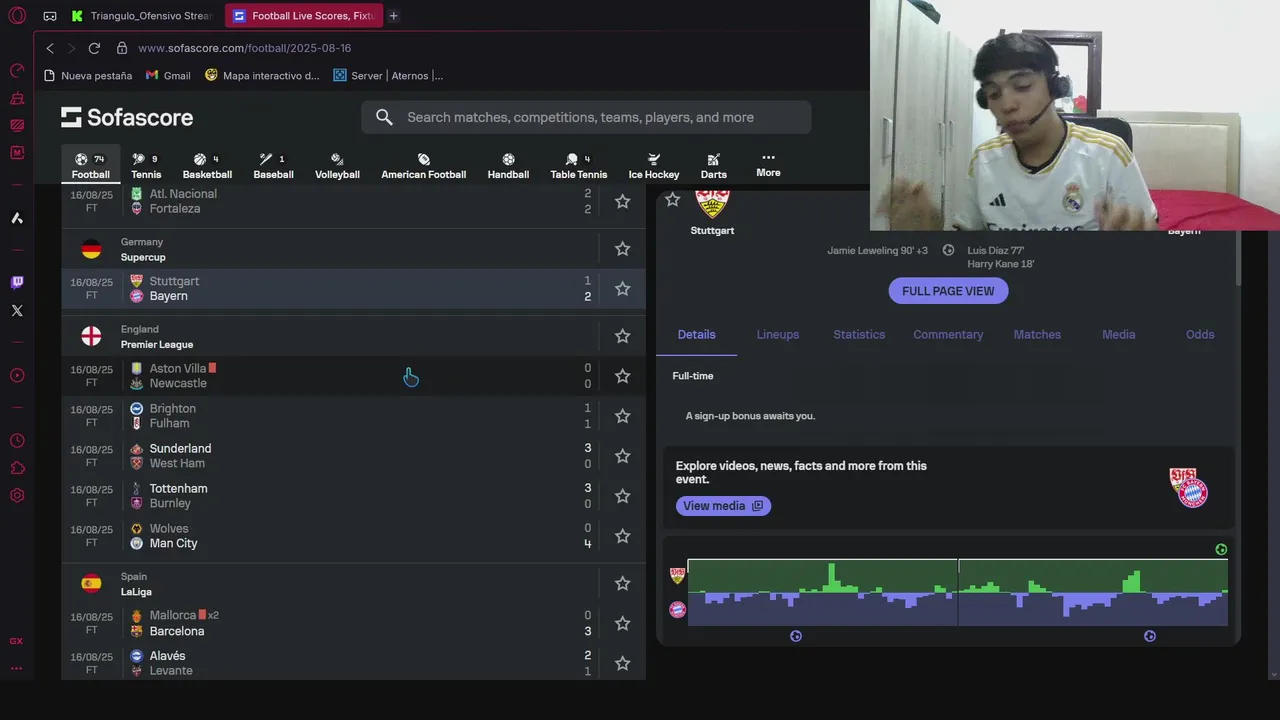Image resolution: width=1280 pixels, height=720 pixels.
Task: Open sidebar history clock icon
Action: click(17, 441)
